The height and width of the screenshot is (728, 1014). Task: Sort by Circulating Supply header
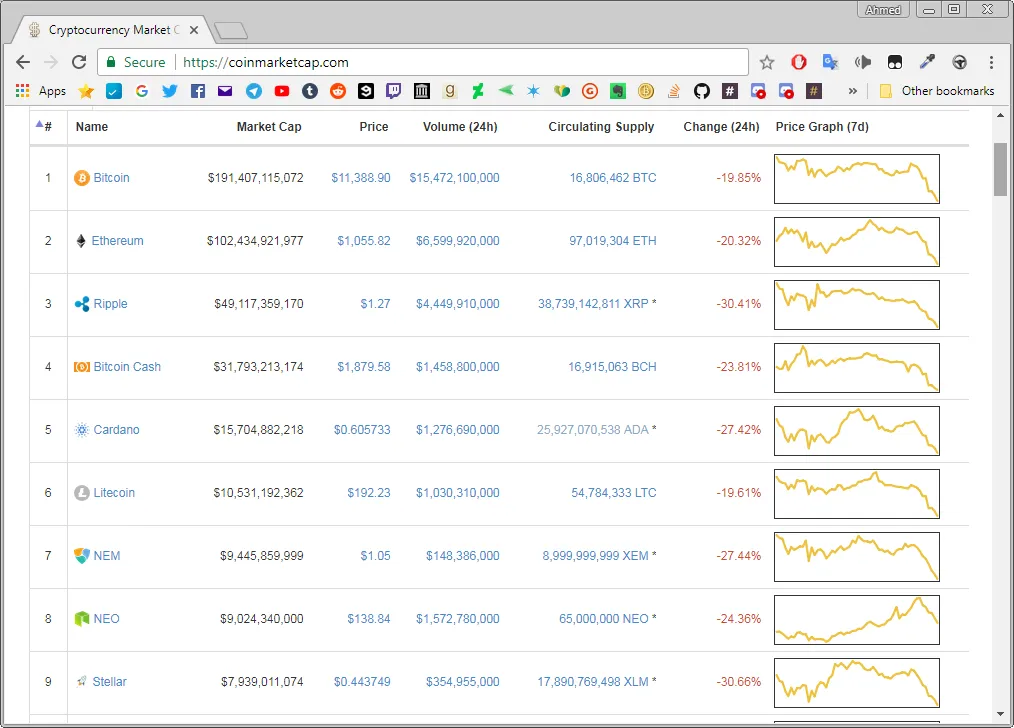(x=601, y=127)
